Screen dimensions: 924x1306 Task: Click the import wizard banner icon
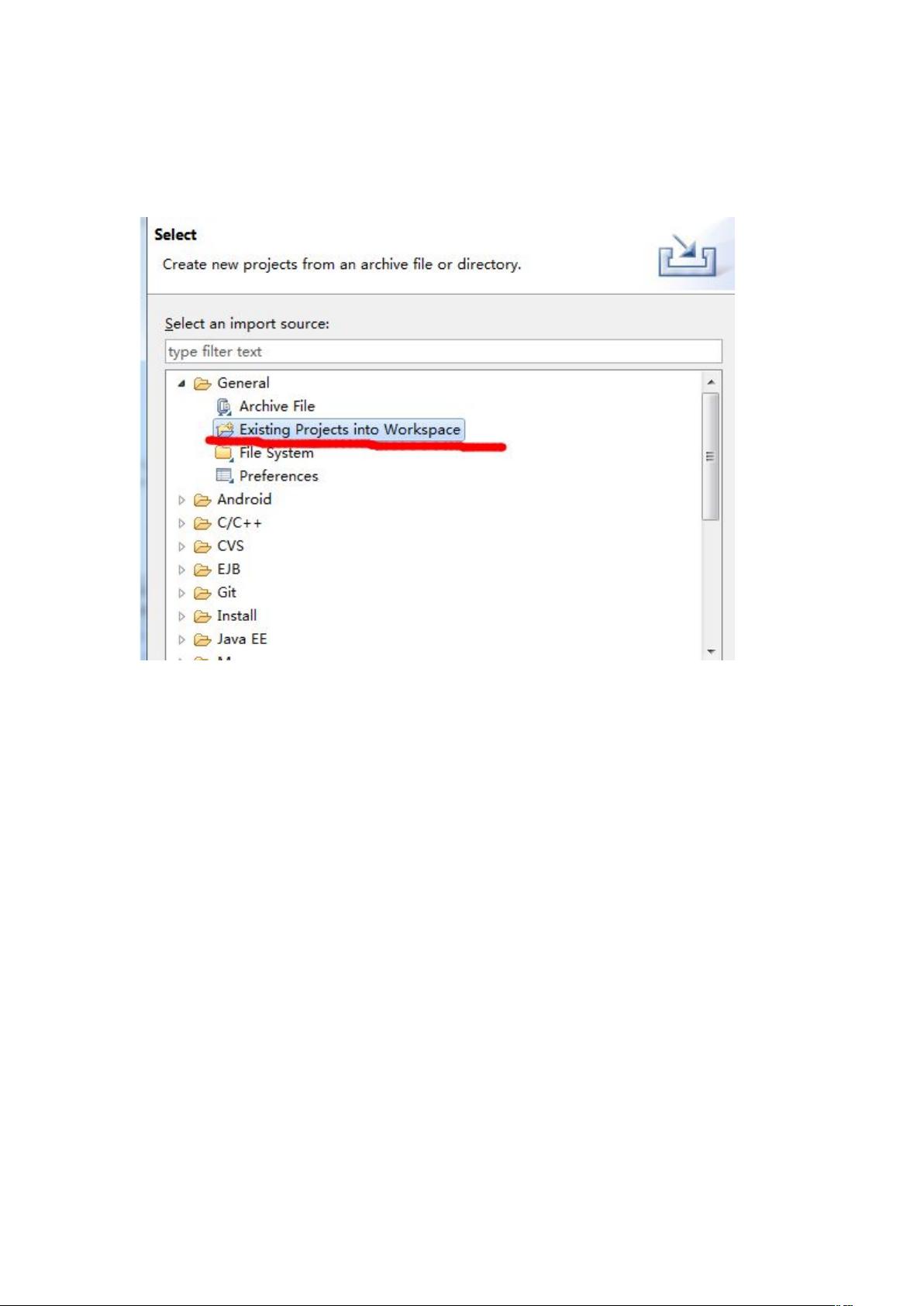pos(687,257)
